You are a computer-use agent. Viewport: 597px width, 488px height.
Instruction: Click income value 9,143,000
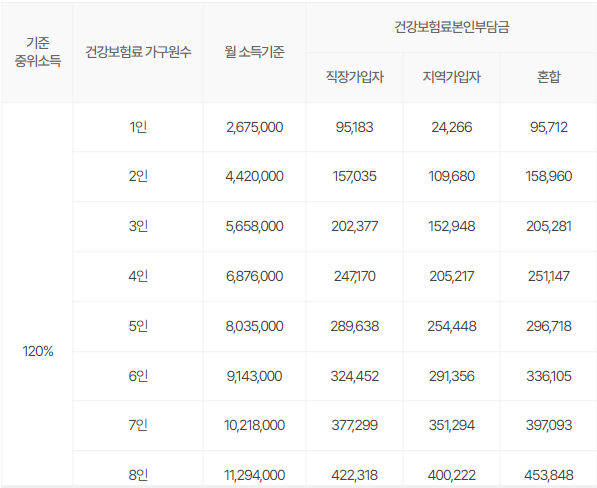coord(254,376)
